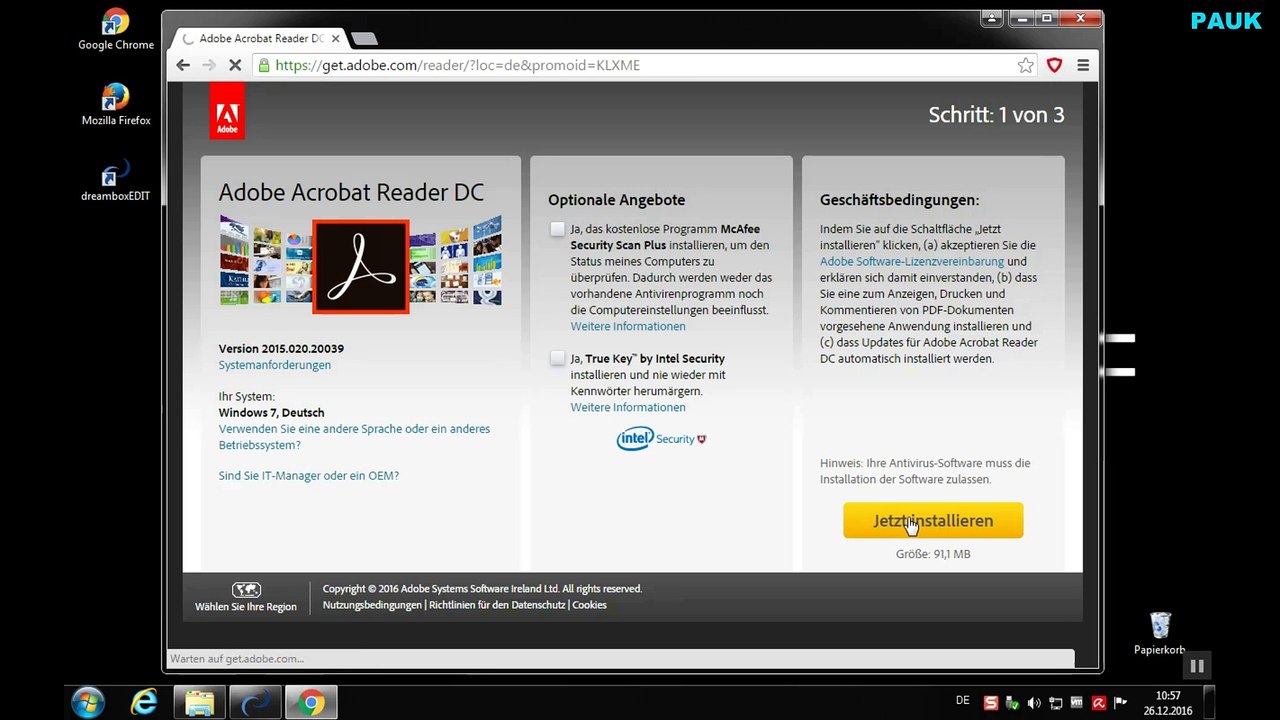The width and height of the screenshot is (1280, 720).
Task: Open the volume control in the tray
Action: coord(1034,703)
